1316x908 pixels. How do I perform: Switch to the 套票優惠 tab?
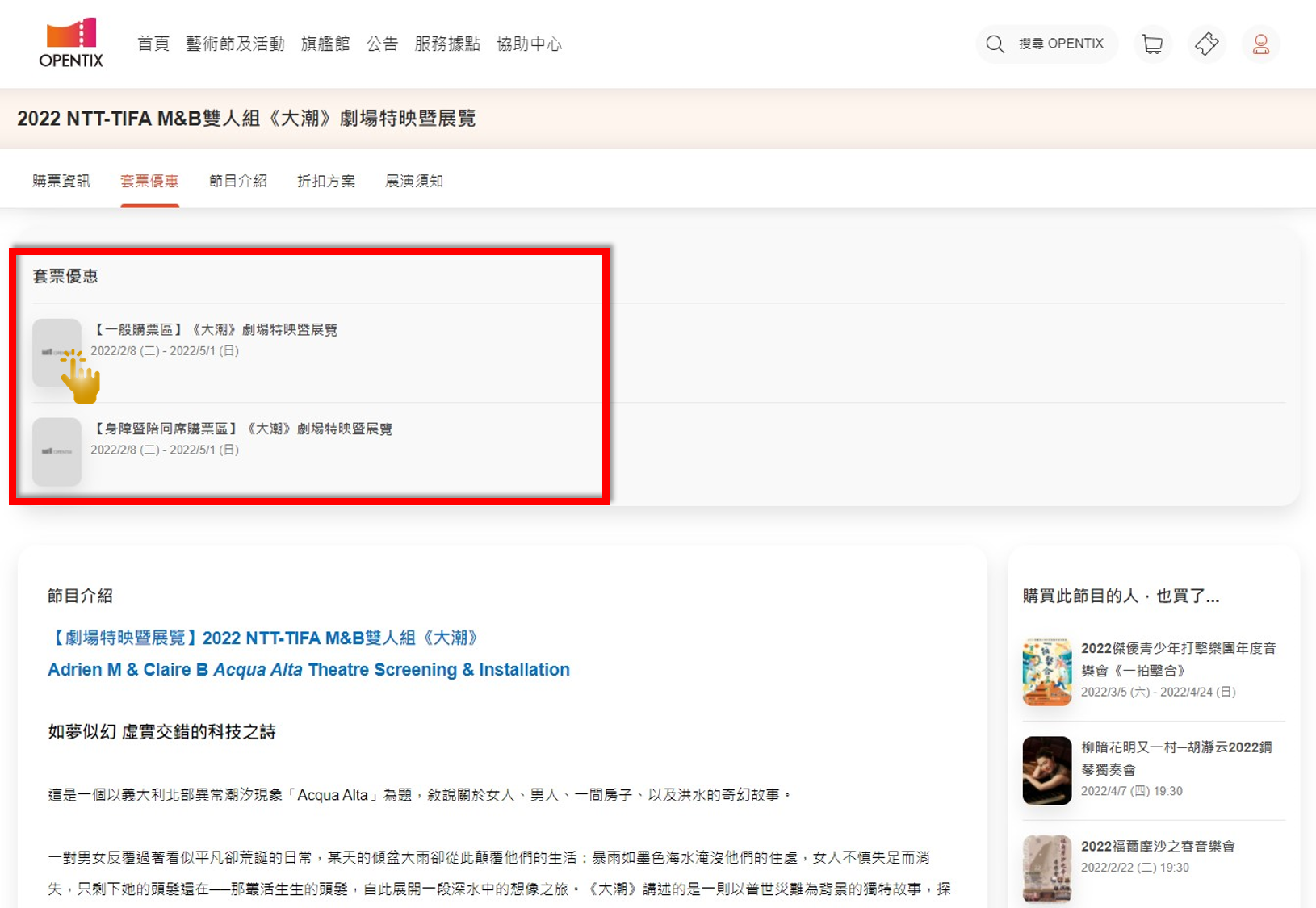pyautogui.click(x=149, y=181)
